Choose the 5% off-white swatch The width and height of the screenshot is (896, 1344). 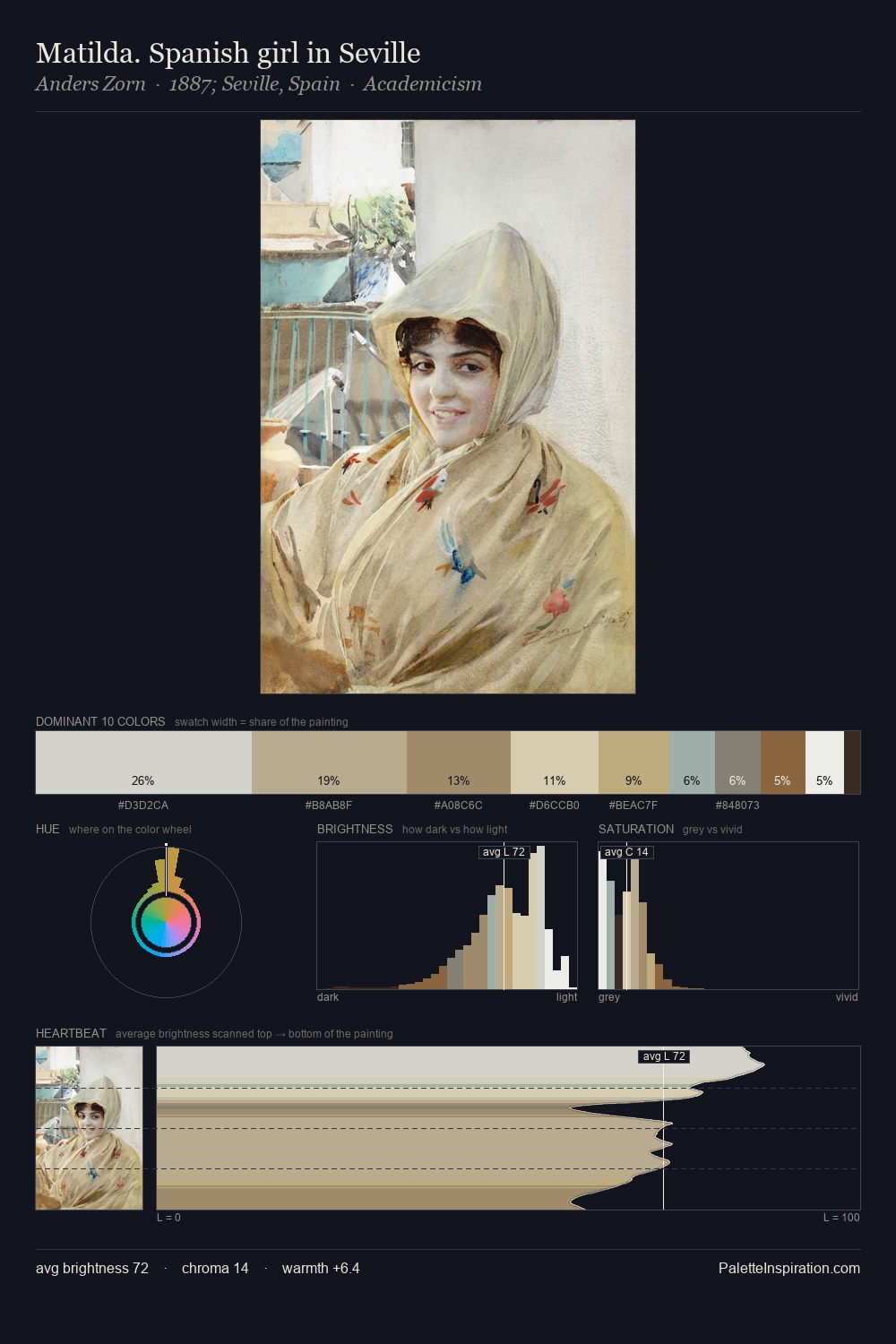coord(824,762)
